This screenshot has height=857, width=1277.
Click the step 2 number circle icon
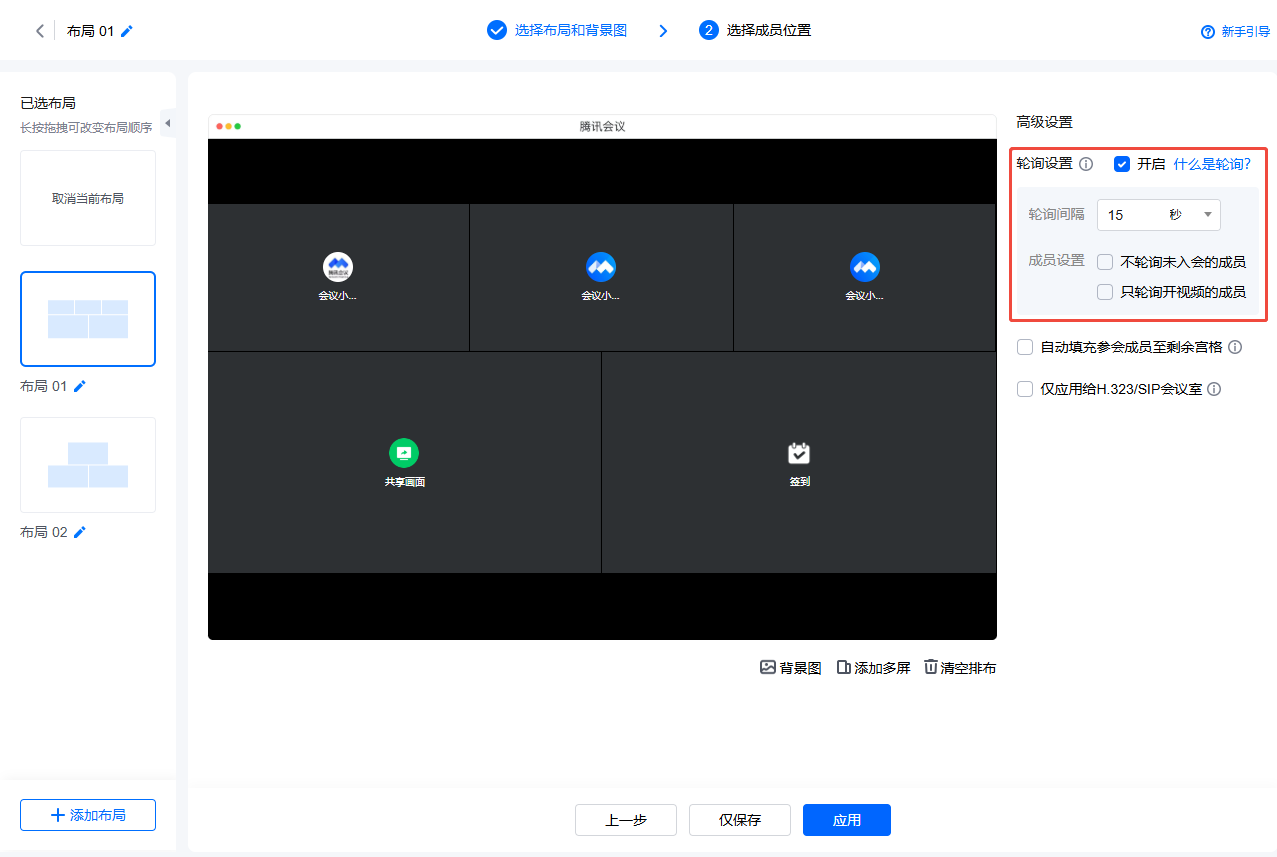click(x=709, y=30)
